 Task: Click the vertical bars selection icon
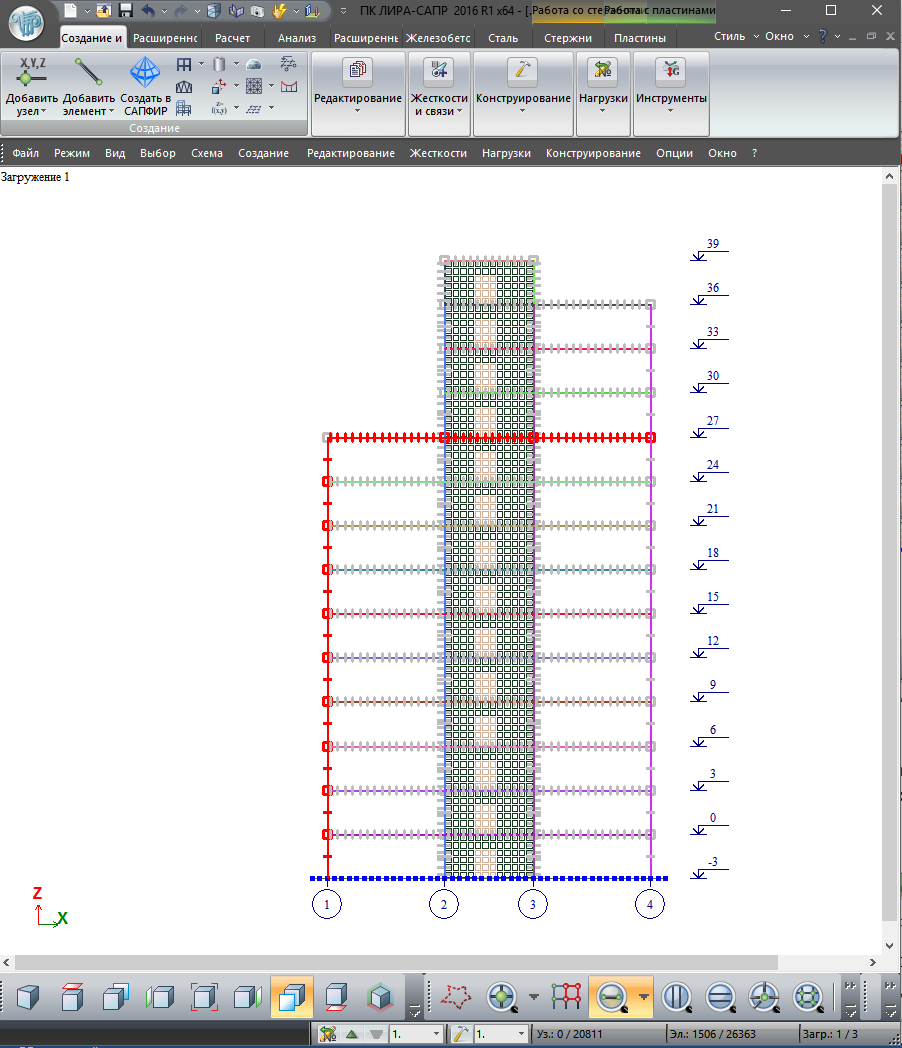tap(678, 997)
